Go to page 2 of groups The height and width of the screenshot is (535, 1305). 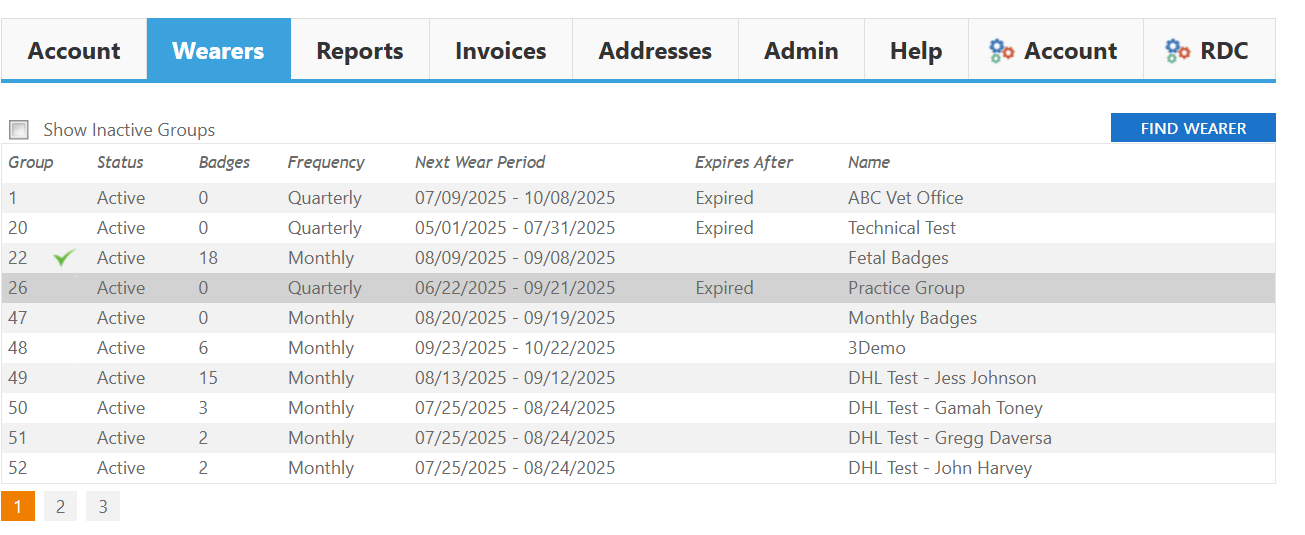[60, 507]
